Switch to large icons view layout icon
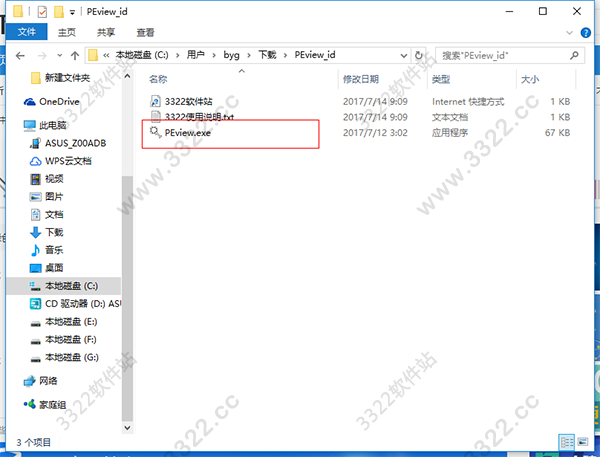 tap(582, 442)
